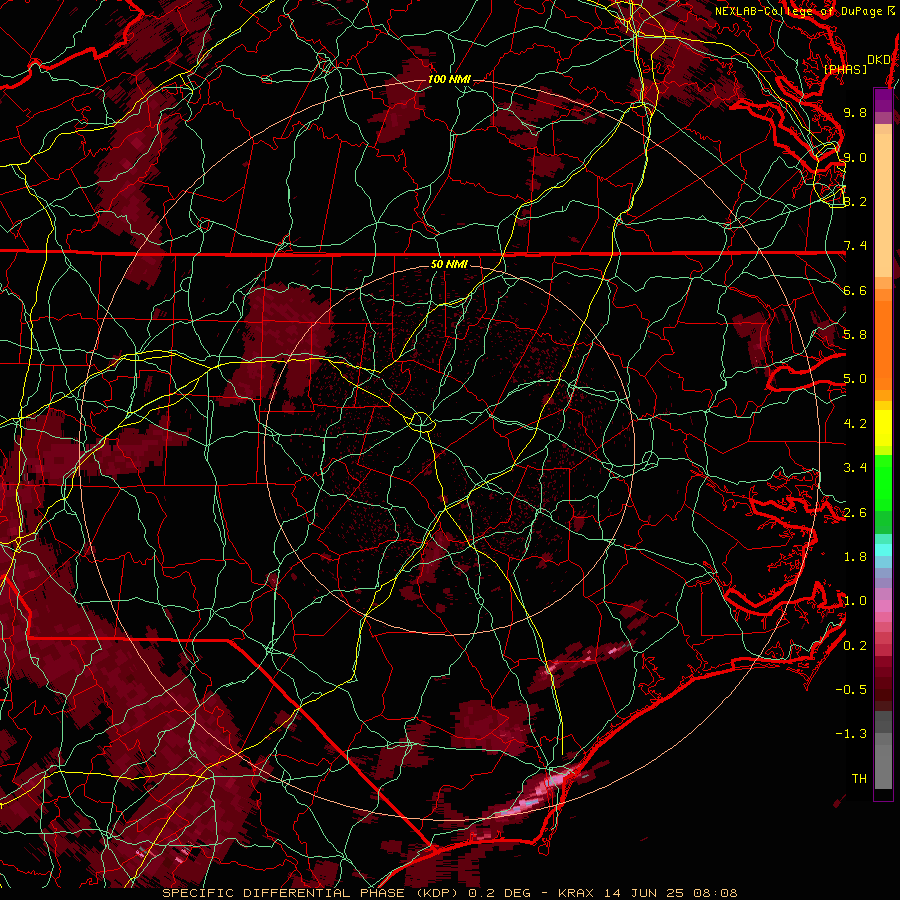Pick the pink band of the color scale
Image resolution: width=900 pixels, height=900 pixels.
pos(884,606)
